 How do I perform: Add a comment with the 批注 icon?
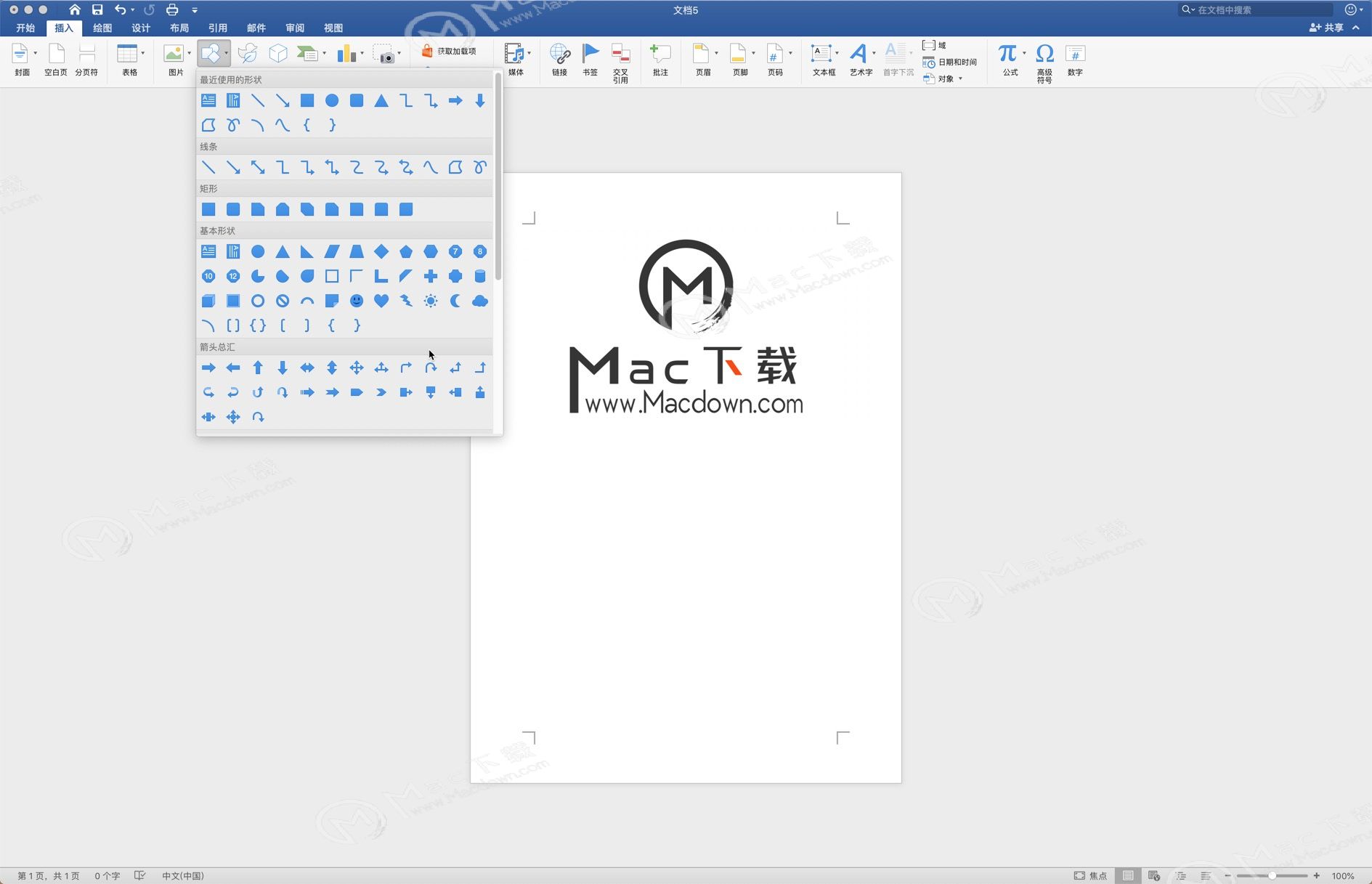pyautogui.click(x=660, y=60)
